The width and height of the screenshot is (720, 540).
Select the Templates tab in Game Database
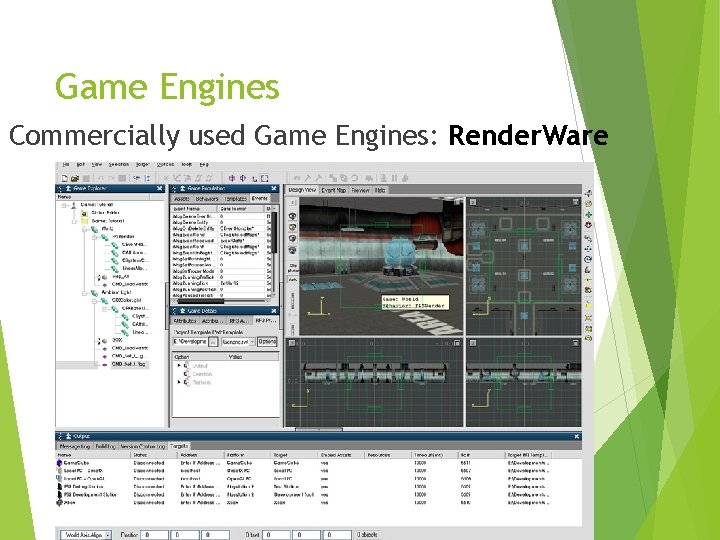pyautogui.click(x=236, y=199)
